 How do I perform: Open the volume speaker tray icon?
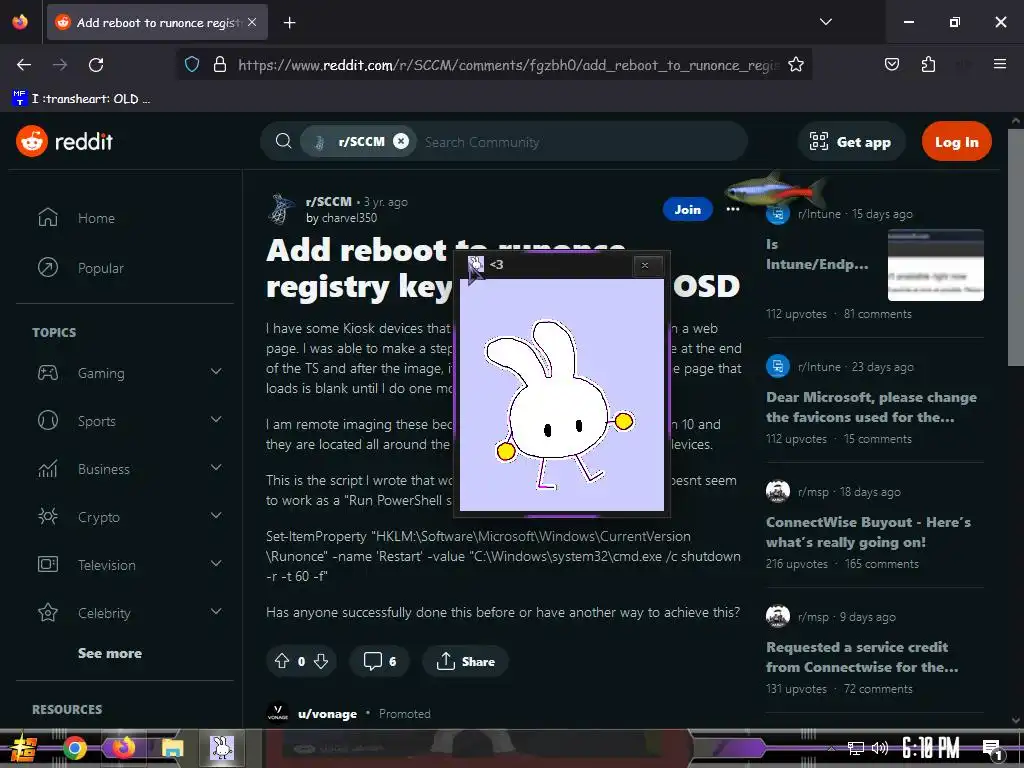[x=880, y=748]
